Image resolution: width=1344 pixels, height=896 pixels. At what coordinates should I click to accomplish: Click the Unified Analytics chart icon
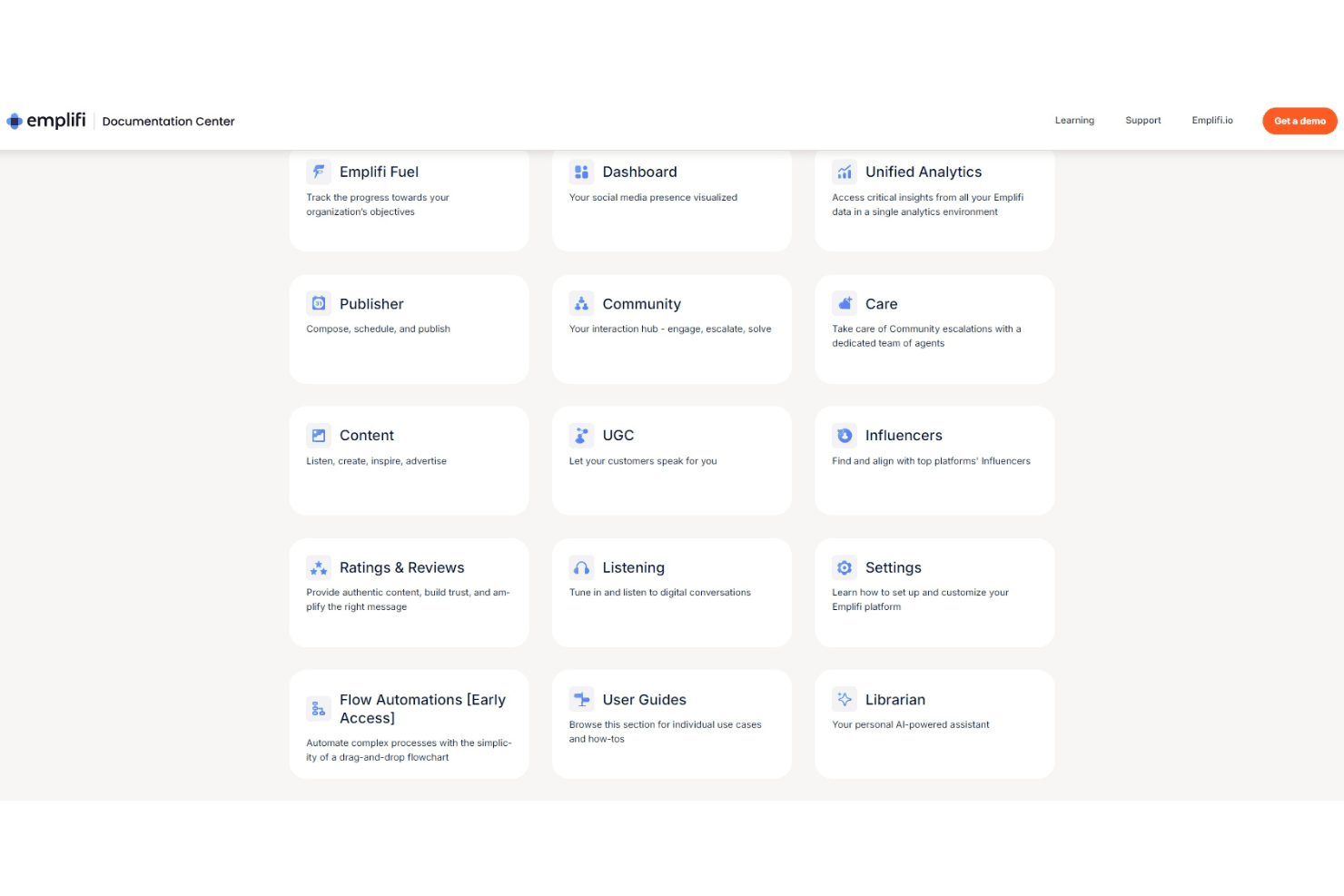[845, 172]
